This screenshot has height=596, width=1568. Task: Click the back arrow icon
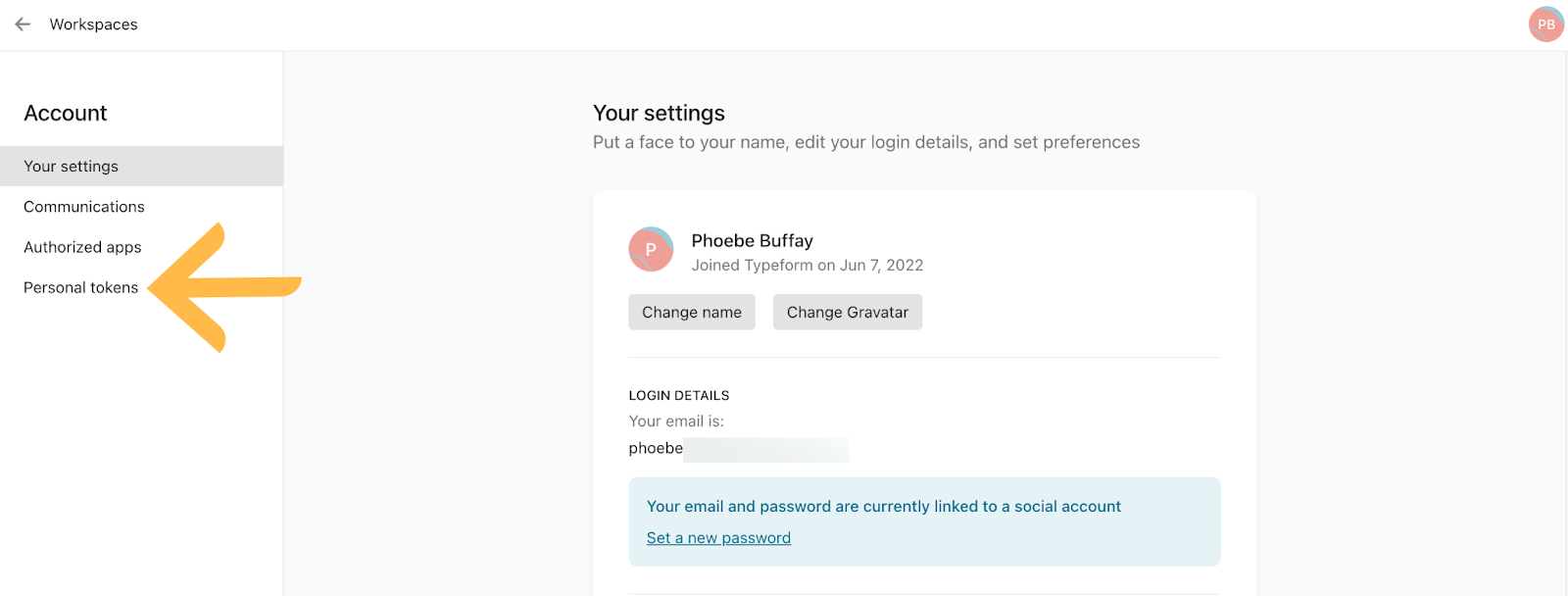coord(23,25)
